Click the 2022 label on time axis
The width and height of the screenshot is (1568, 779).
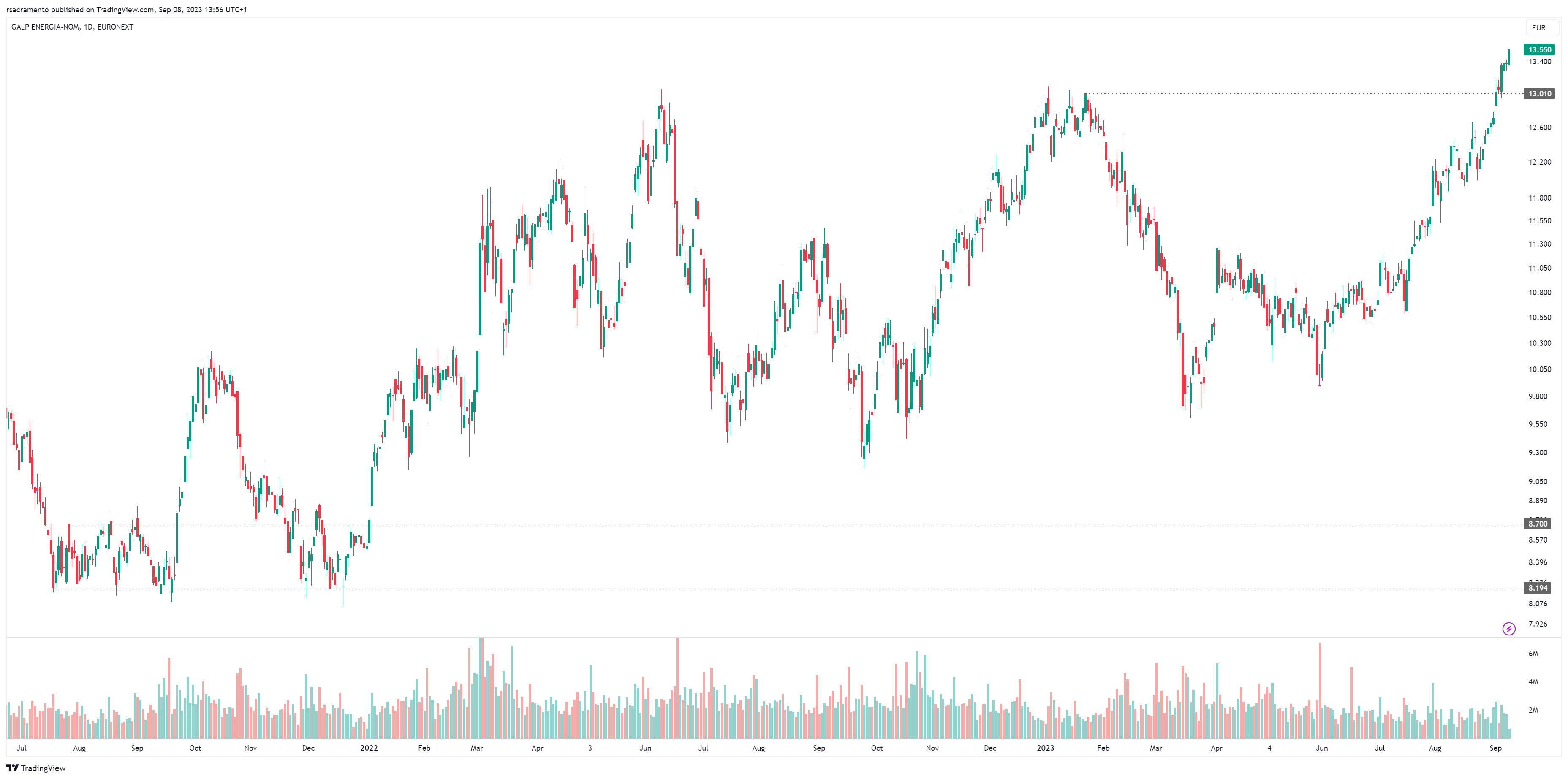[x=369, y=748]
